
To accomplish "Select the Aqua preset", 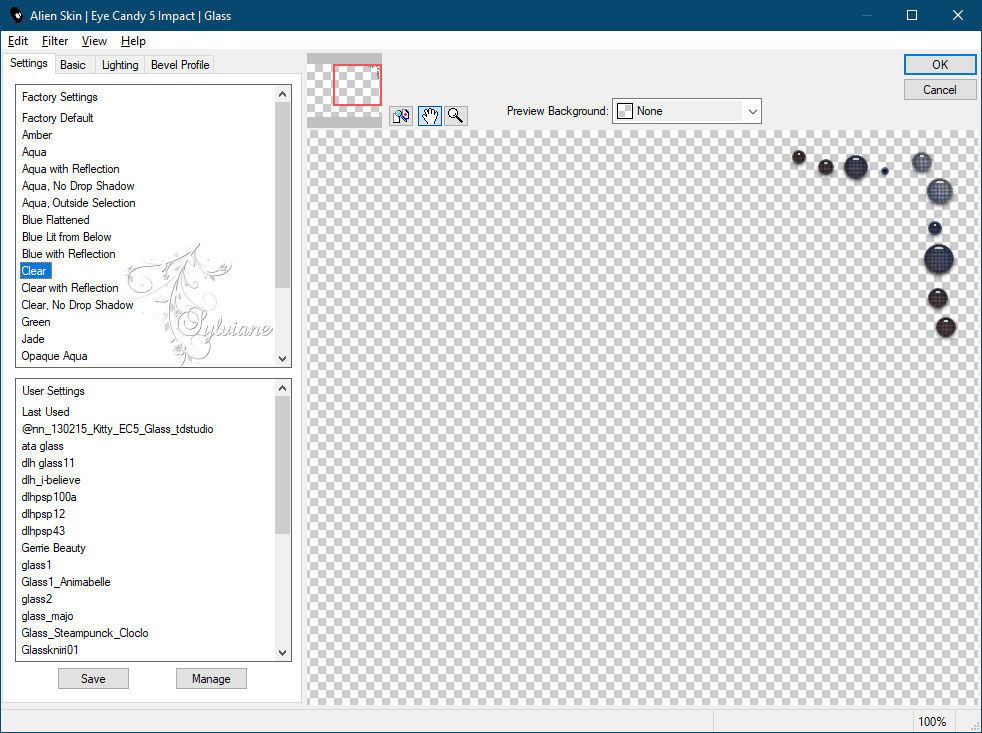I will pos(34,152).
